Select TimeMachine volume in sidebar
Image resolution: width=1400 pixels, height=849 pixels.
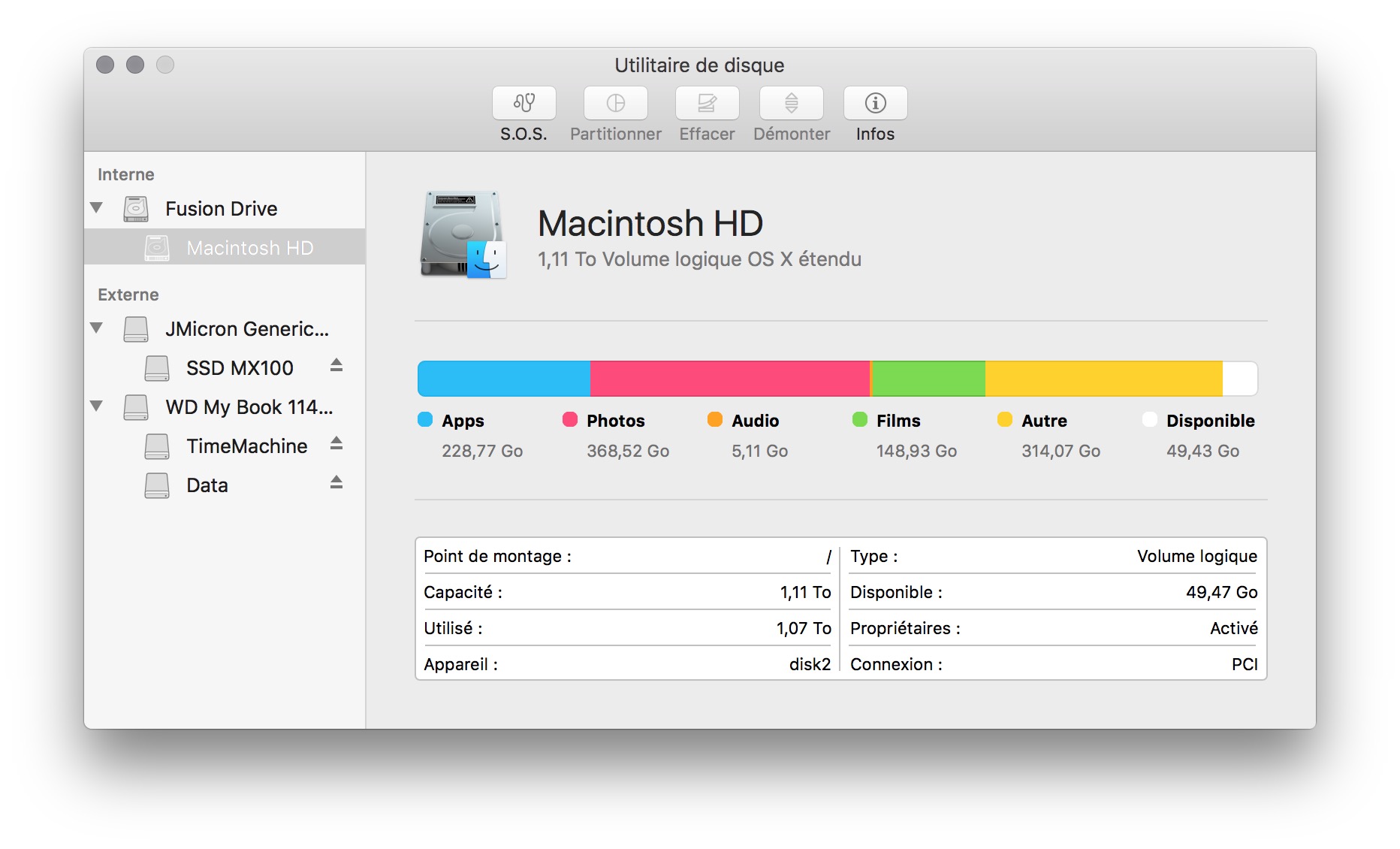pos(225,446)
